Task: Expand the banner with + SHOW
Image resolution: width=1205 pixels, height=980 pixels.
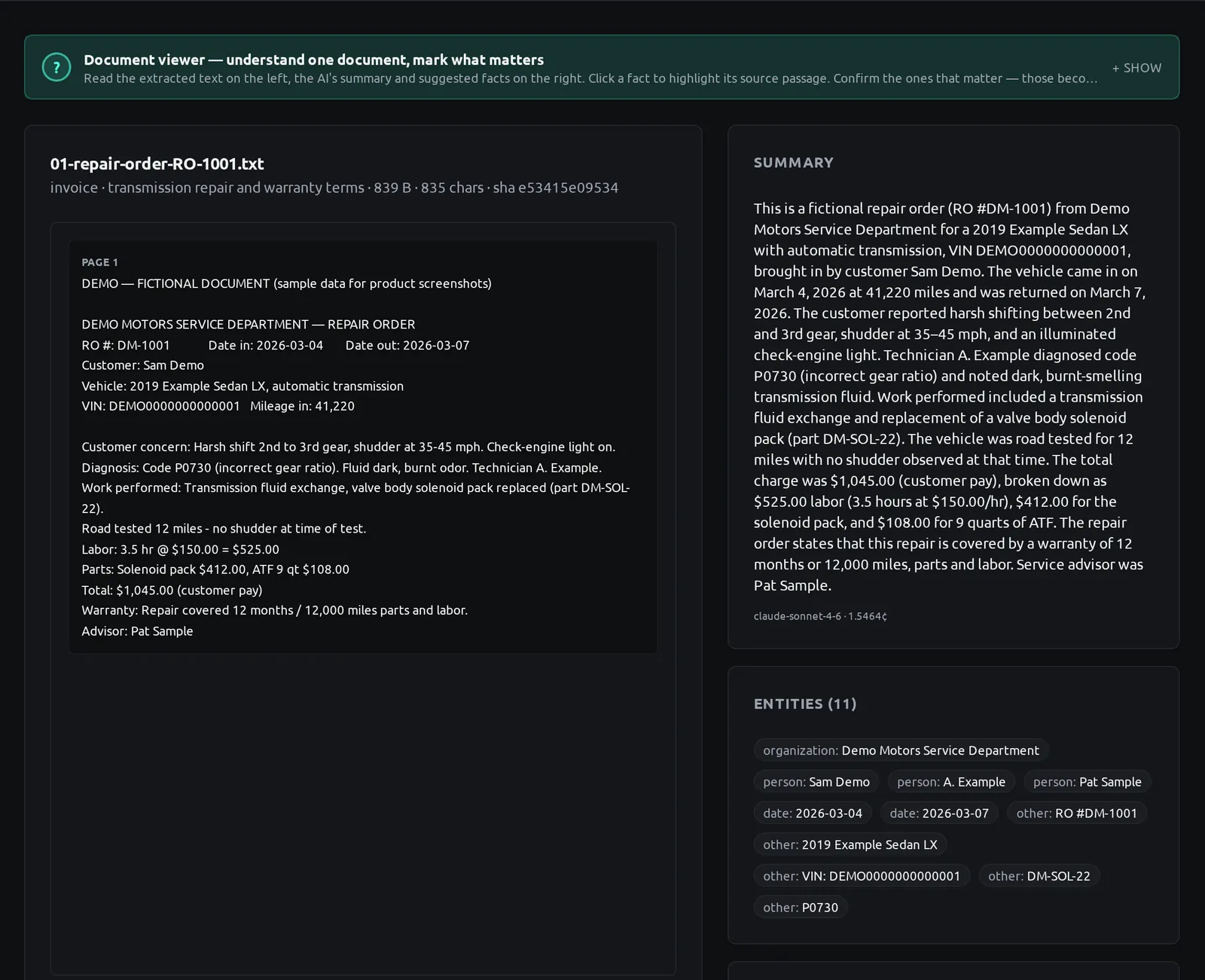Action: 1136,68
